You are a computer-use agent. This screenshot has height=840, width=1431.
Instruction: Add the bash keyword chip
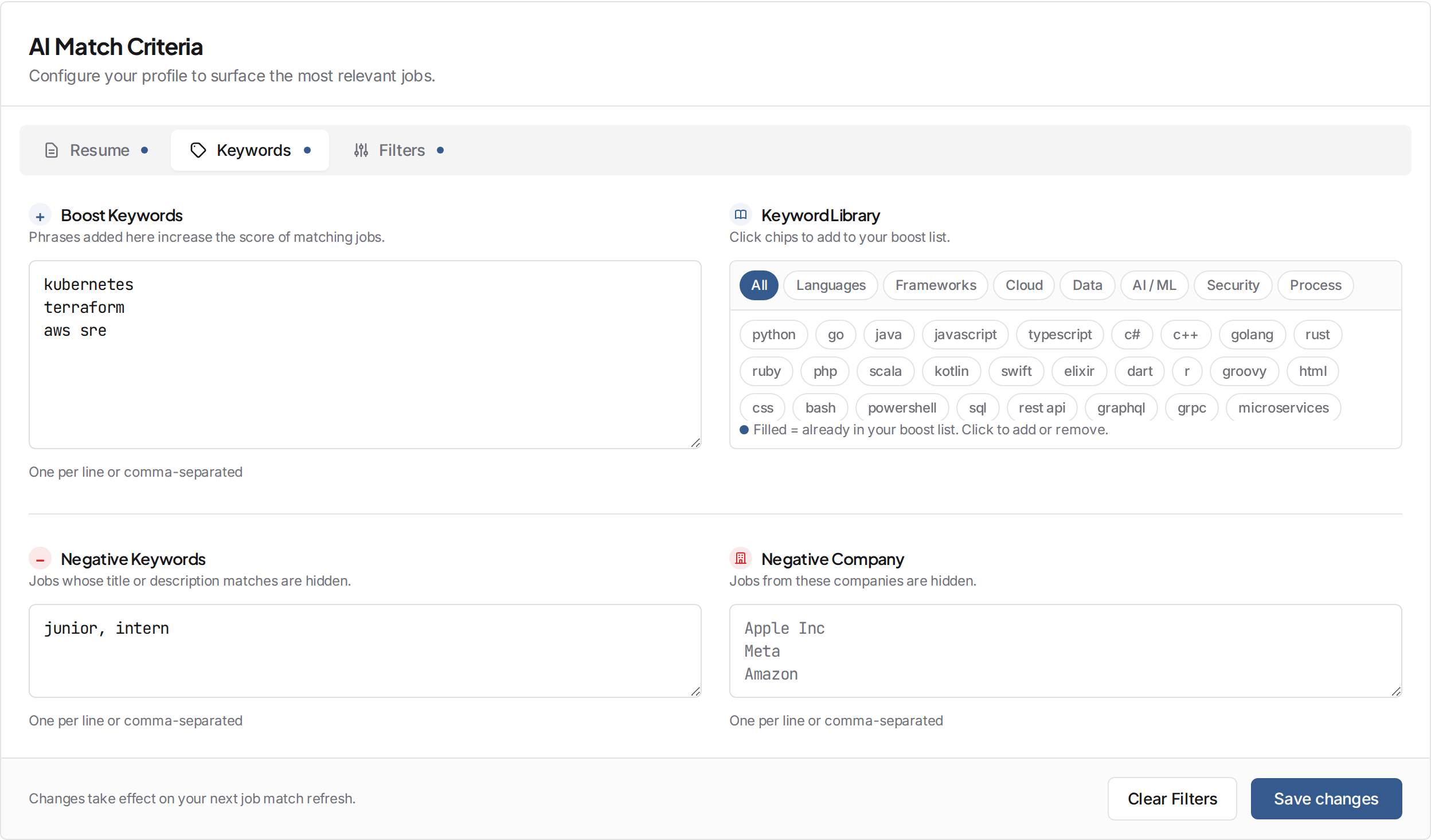(820, 407)
